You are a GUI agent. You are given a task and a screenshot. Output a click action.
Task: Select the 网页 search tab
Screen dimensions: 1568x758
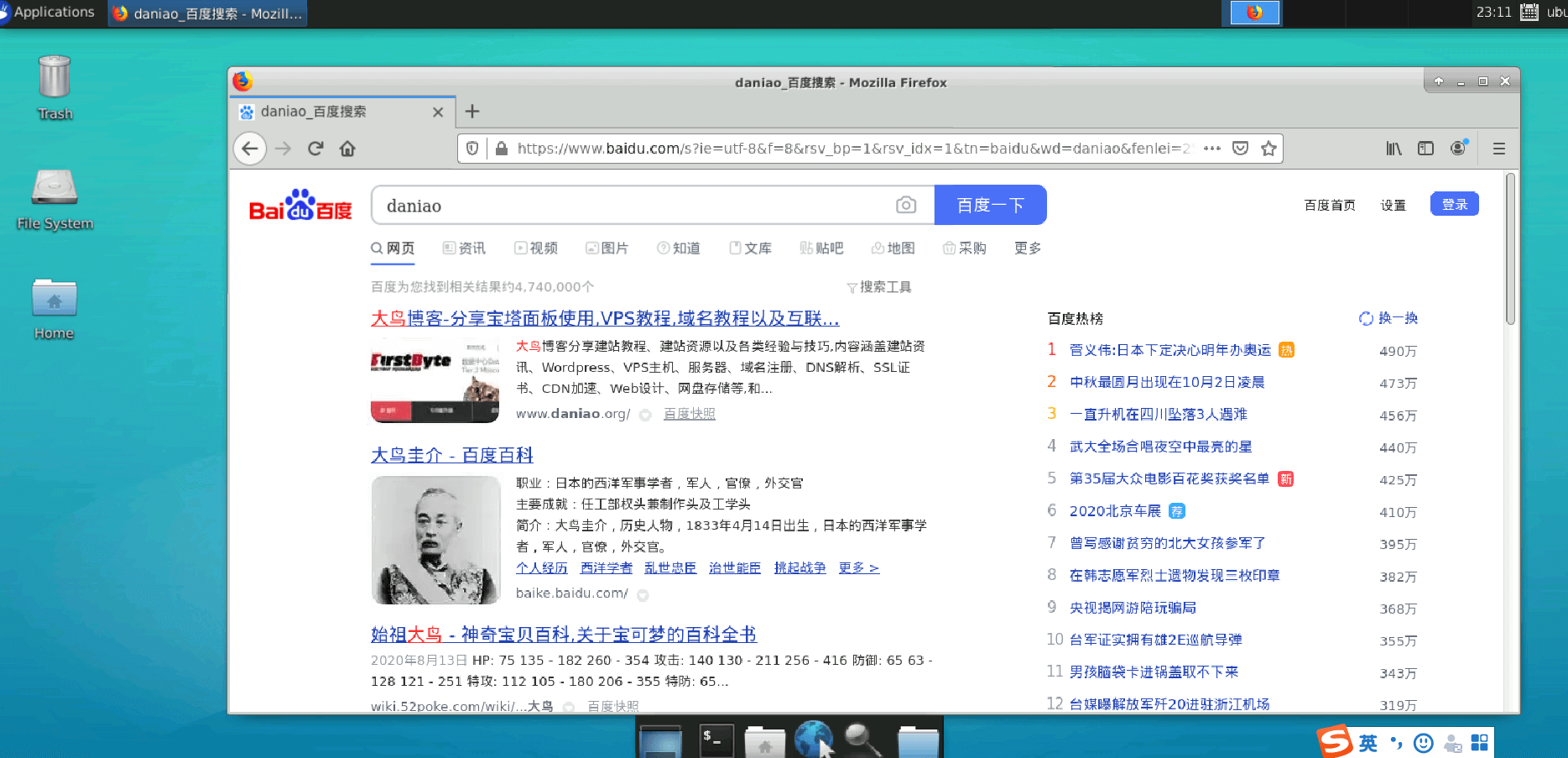click(393, 248)
